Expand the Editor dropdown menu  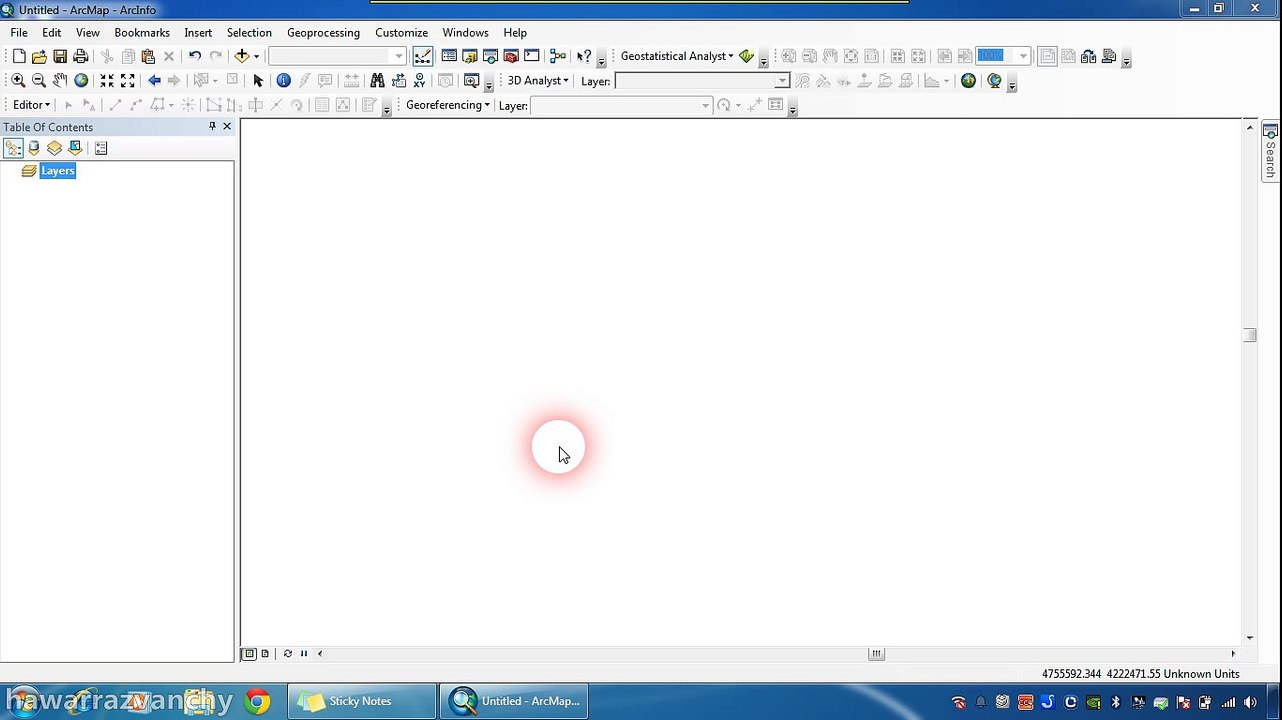coord(32,105)
